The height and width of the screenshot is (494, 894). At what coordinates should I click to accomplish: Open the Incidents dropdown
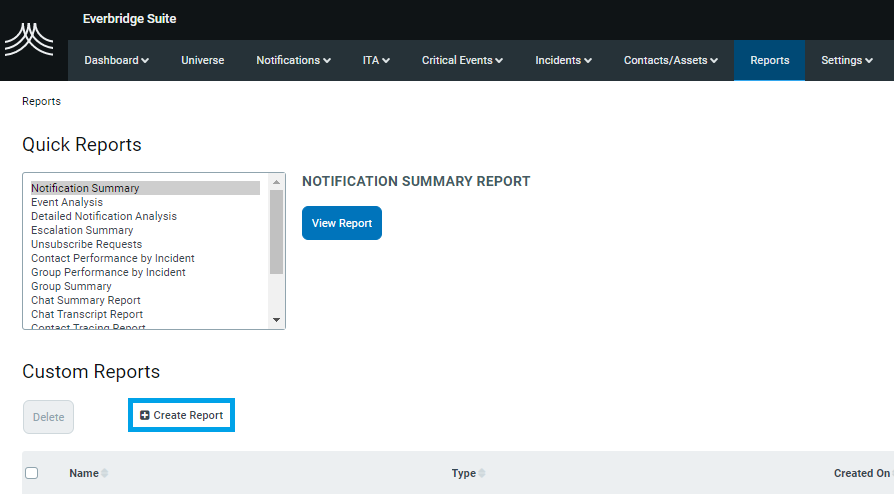pos(563,60)
